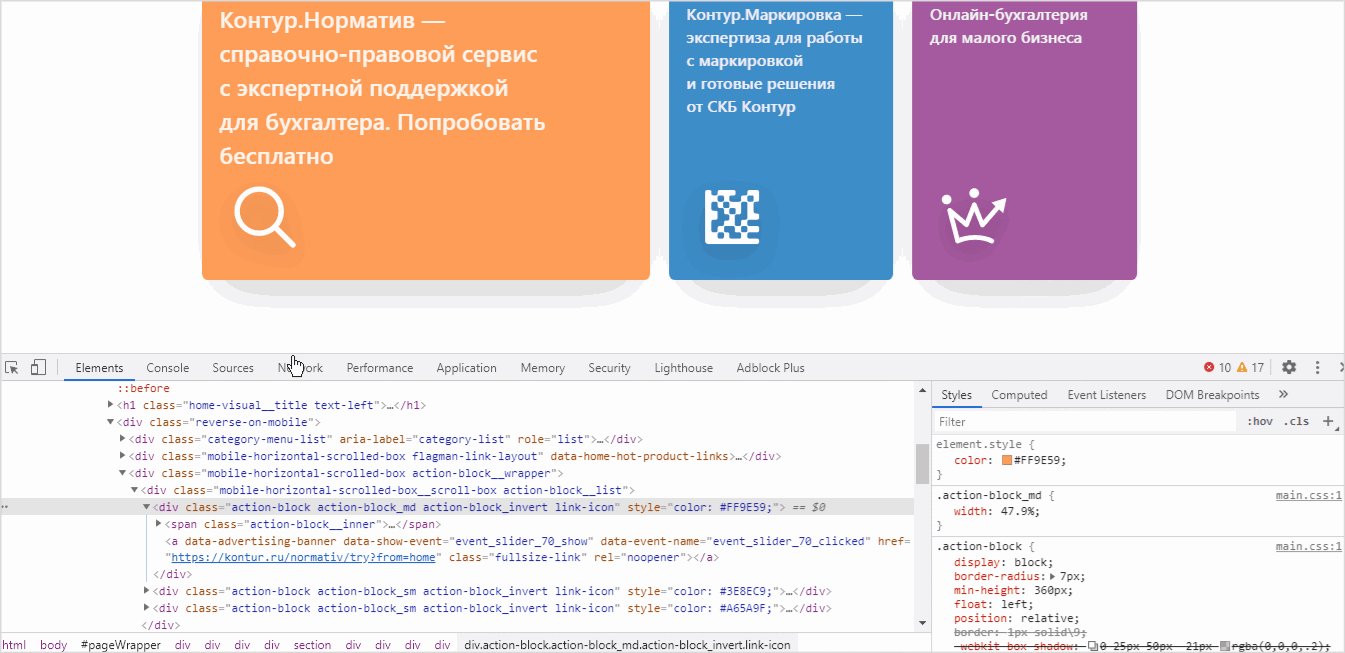Open main.css link of .action-block rule

click(x=1308, y=547)
